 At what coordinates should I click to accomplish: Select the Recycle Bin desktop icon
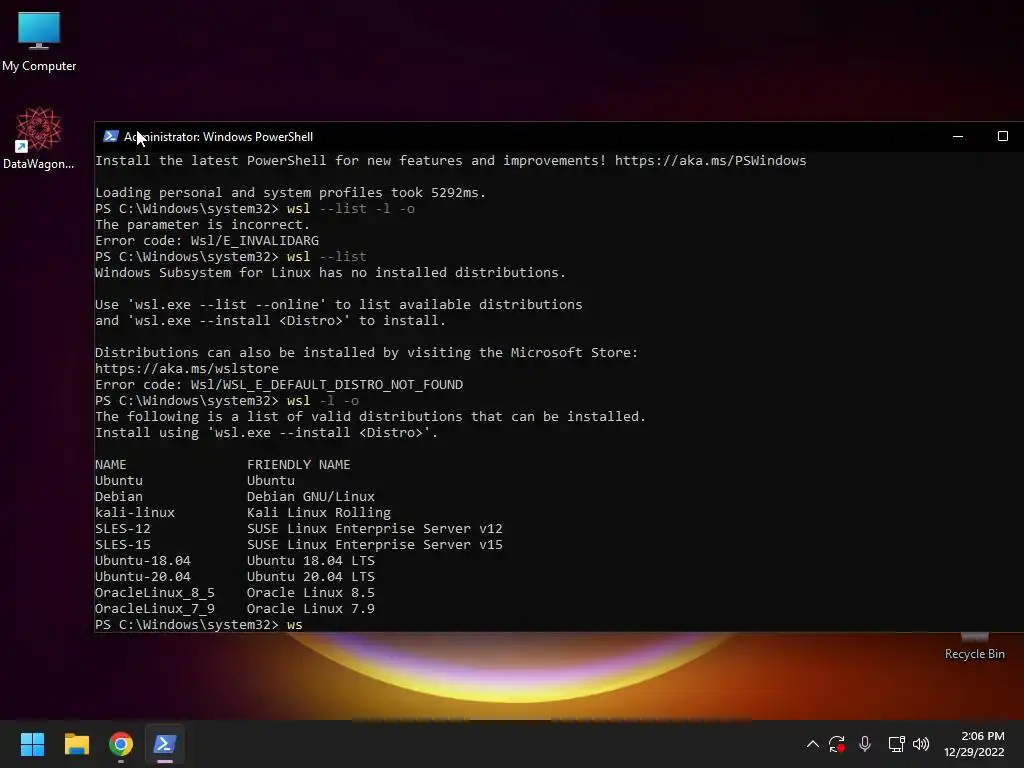pos(974,647)
